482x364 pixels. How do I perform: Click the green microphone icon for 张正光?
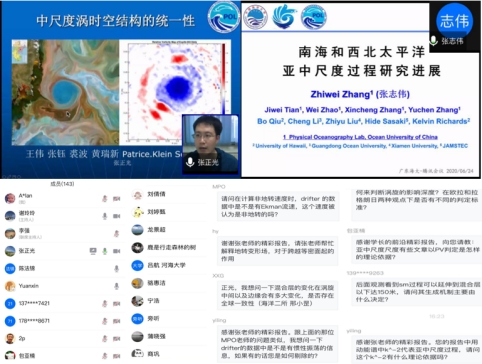105,251
